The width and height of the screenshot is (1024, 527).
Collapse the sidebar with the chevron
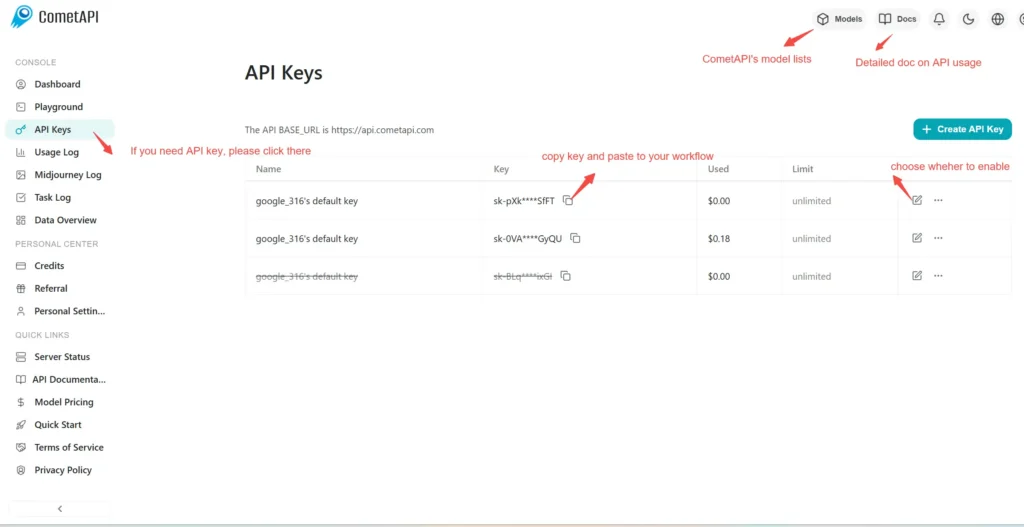click(x=60, y=508)
